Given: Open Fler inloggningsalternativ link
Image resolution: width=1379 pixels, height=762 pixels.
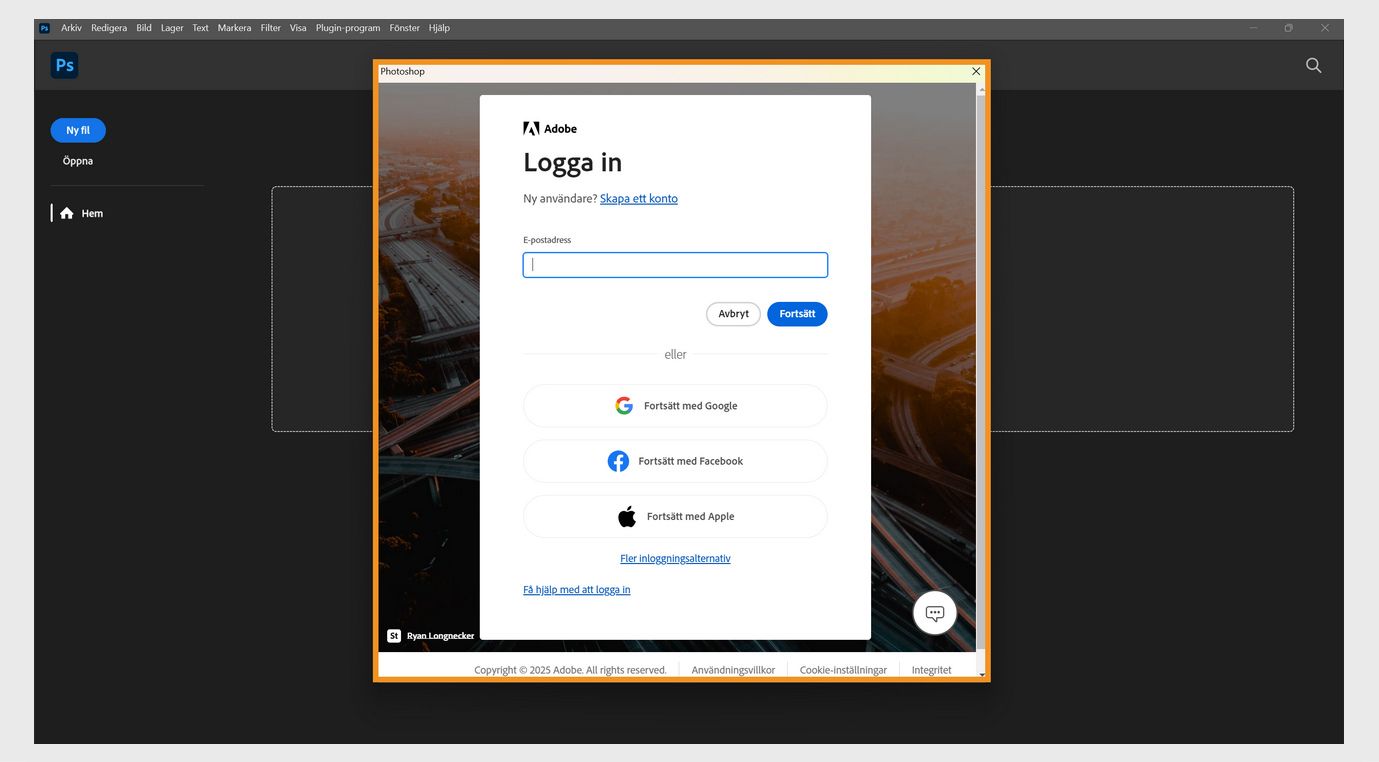Looking at the screenshot, I should (675, 558).
